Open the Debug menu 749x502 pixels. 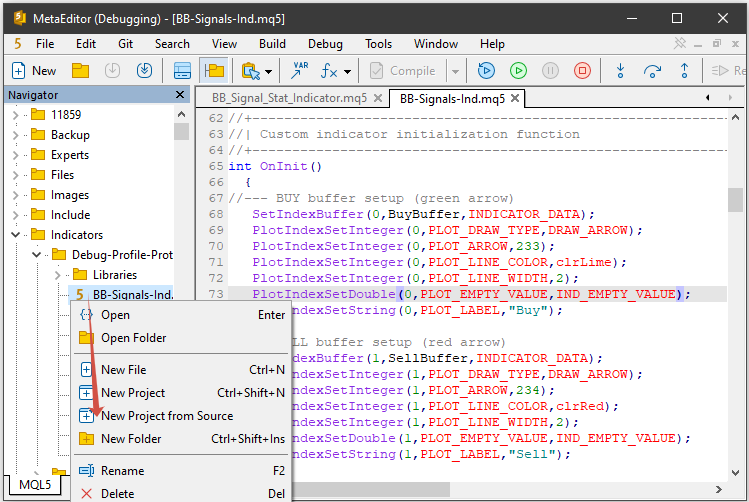325,44
